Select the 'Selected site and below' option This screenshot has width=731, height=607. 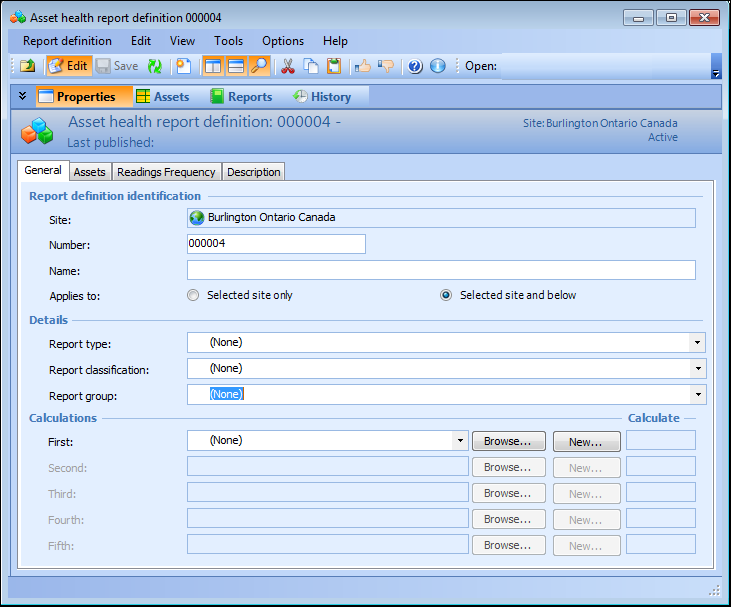point(446,295)
